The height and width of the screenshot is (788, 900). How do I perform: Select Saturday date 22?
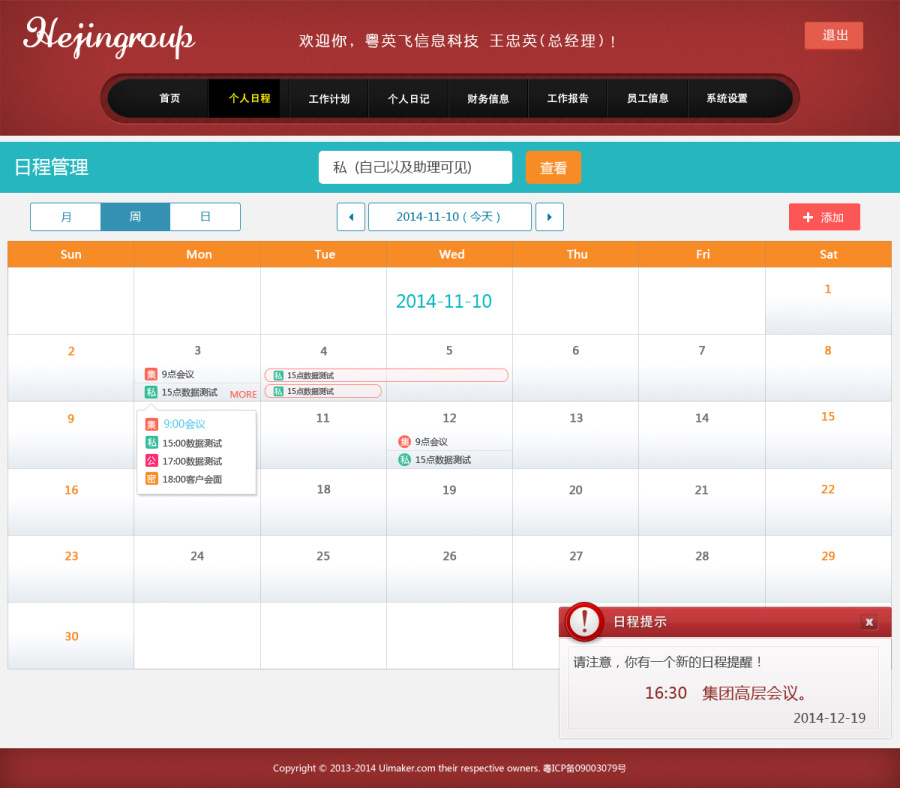pyautogui.click(x=828, y=490)
